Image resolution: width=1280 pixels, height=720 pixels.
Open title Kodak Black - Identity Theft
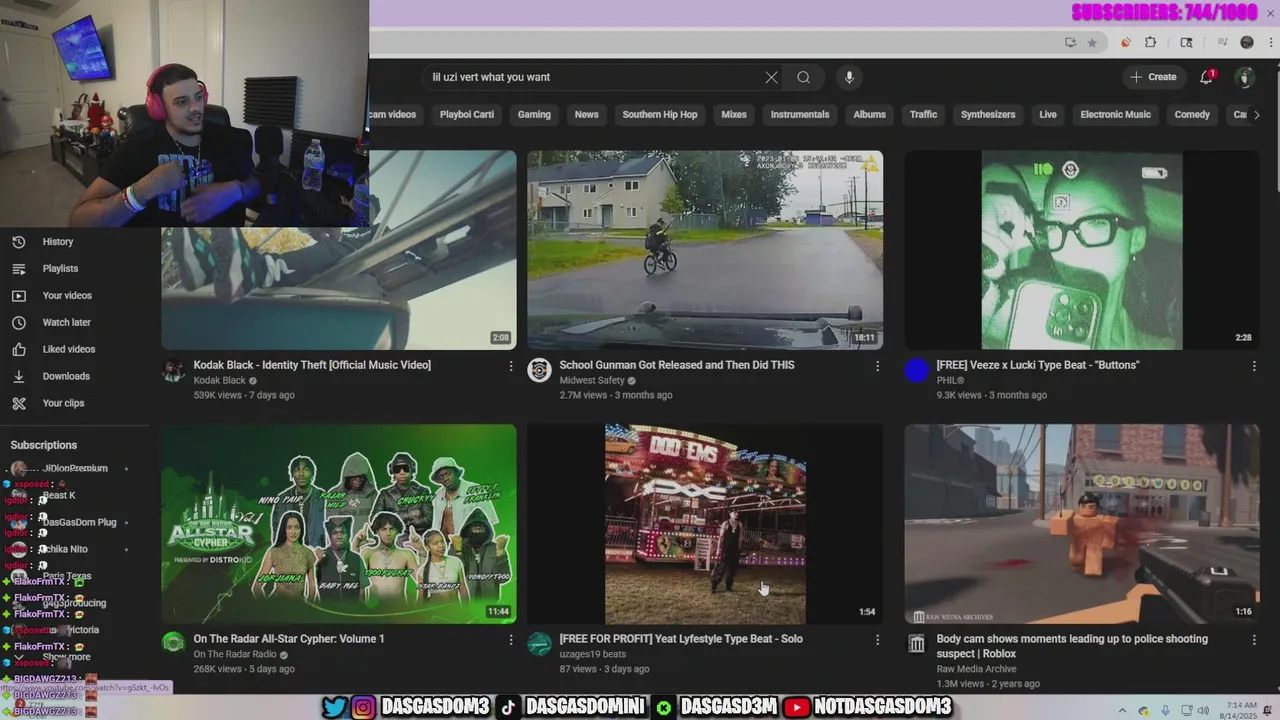pos(312,365)
